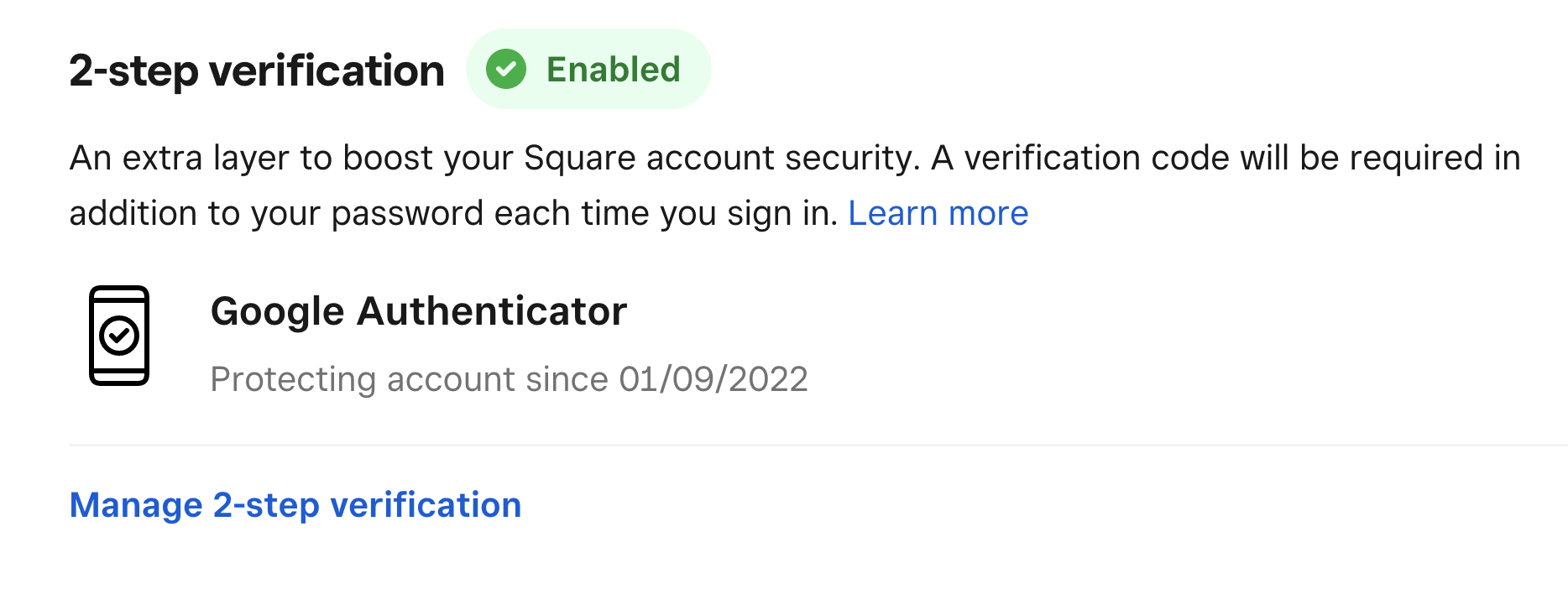Open Manage 2-step verification
Viewport: 1568px width, 589px height.
[295, 505]
